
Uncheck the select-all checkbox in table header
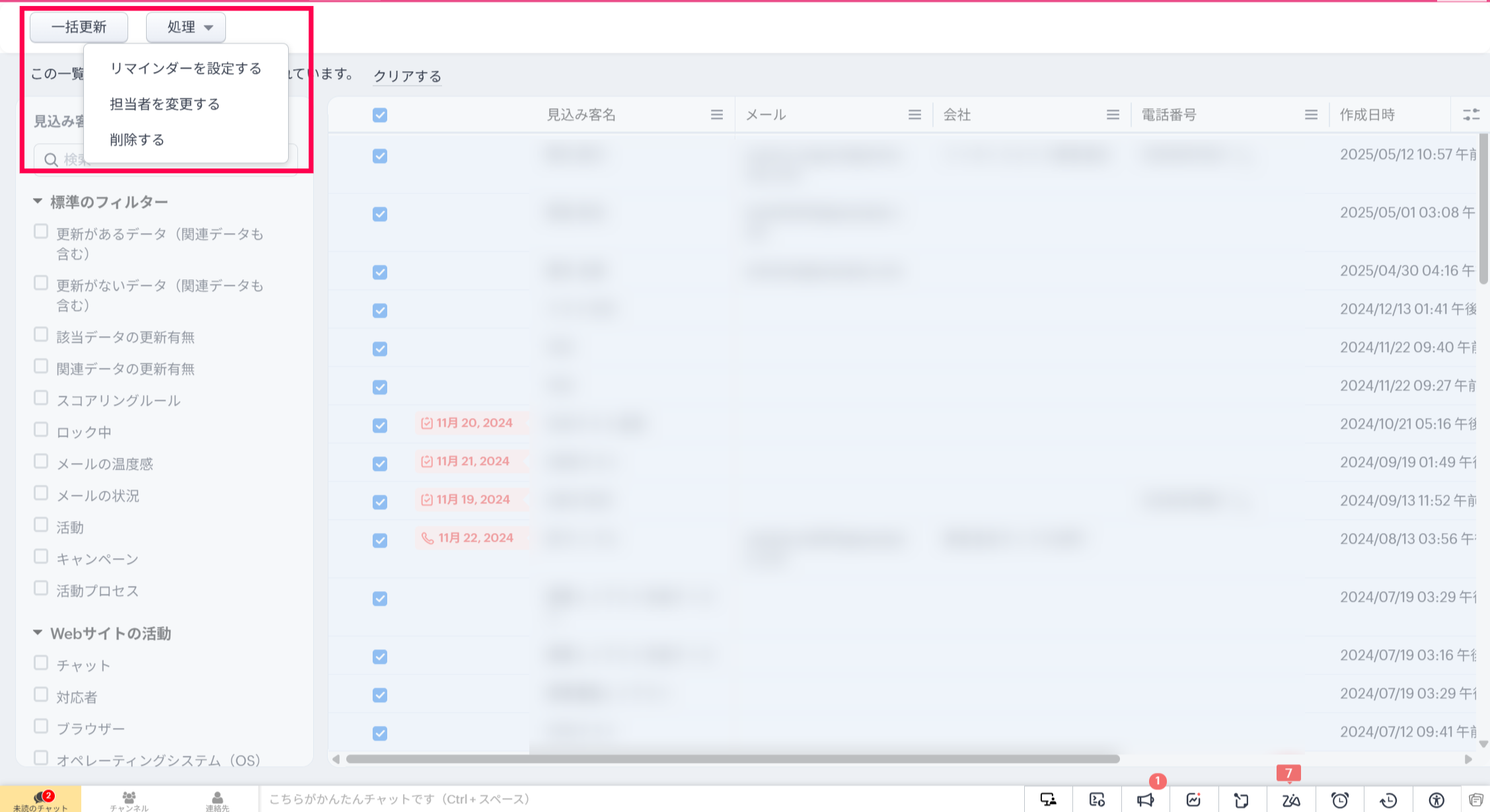click(380, 115)
